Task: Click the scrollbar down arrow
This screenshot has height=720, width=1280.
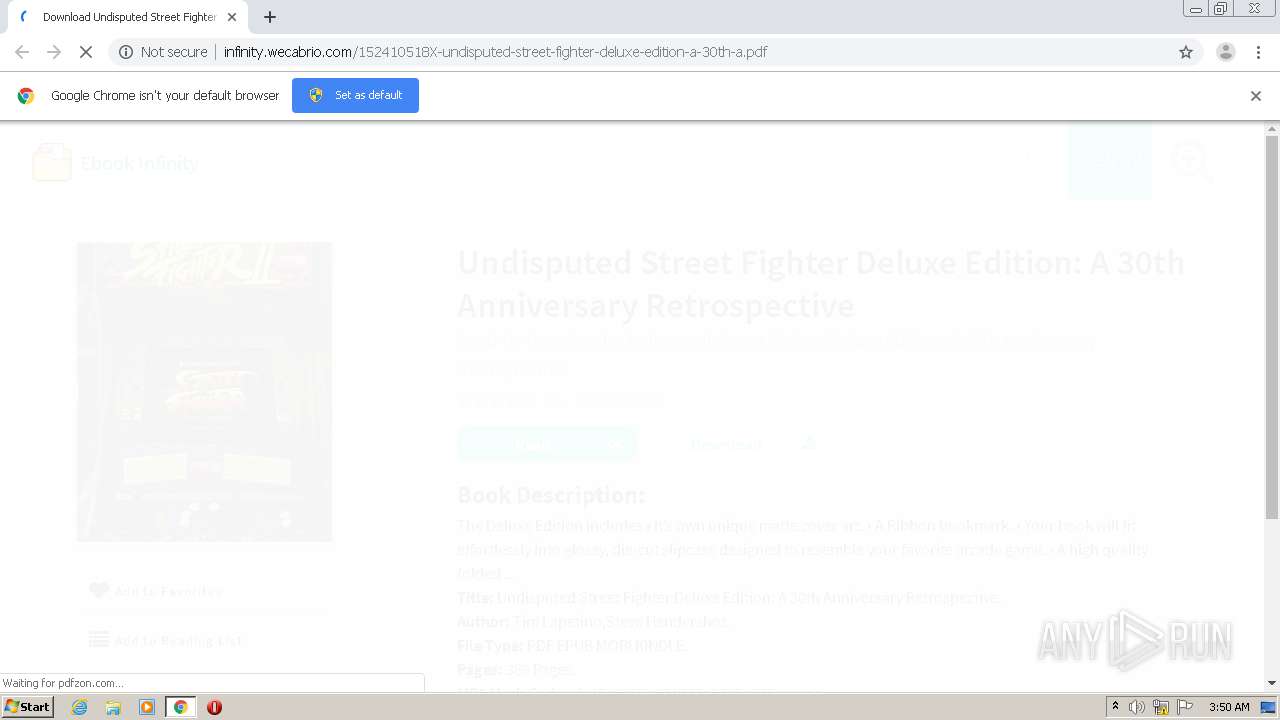Action: (1272, 683)
